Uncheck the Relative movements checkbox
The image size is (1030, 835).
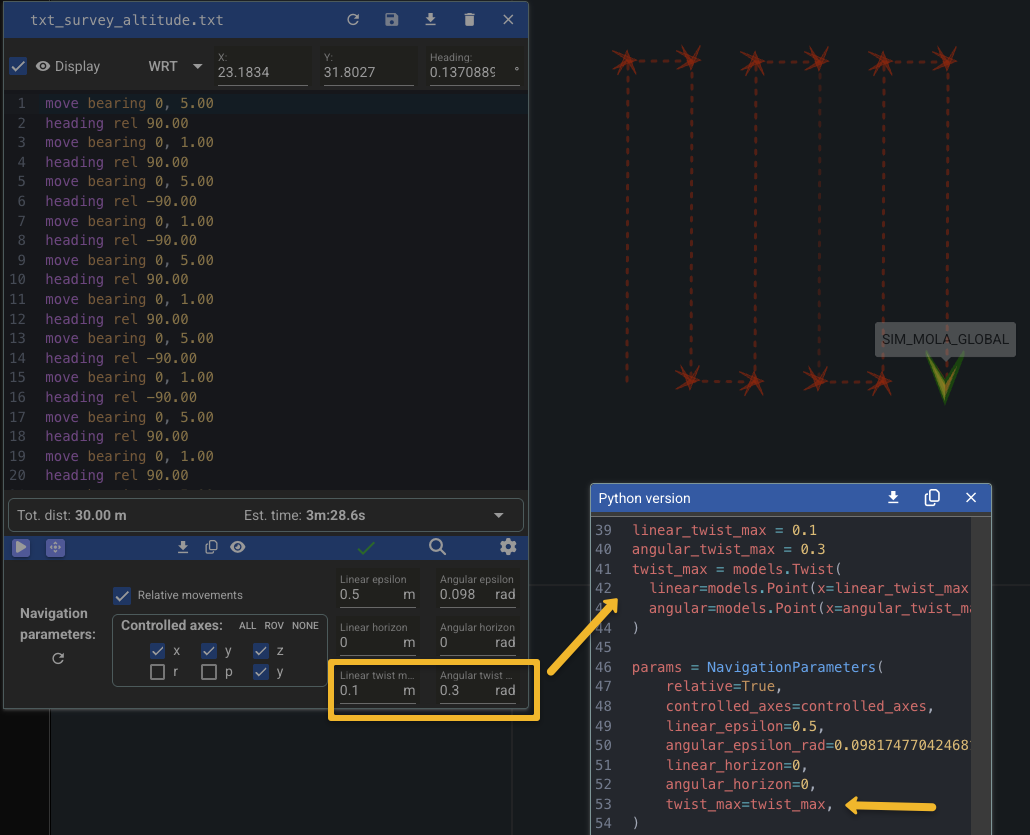[x=122, y=595]
